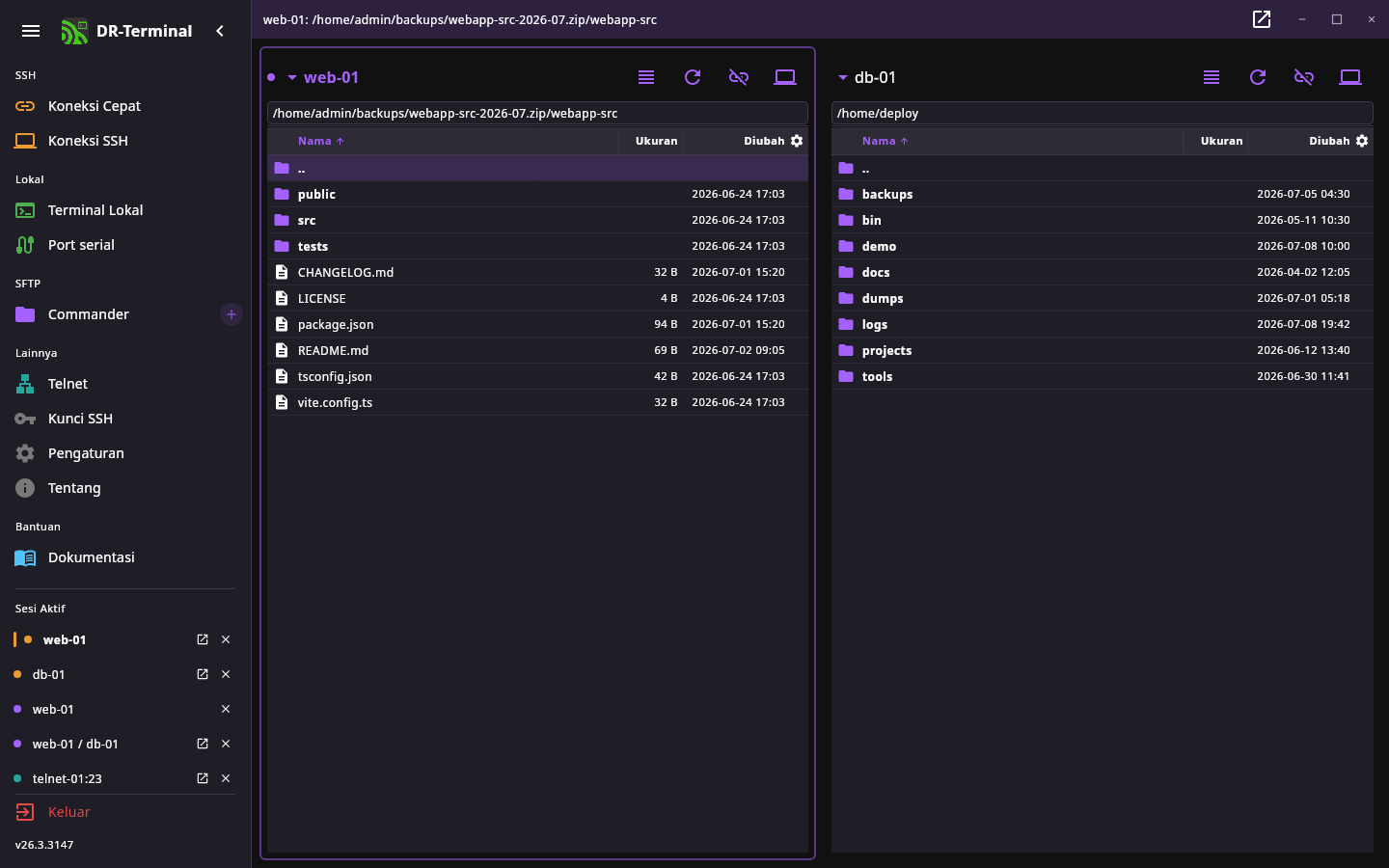This screenshot has height=868, width=1389.
Task: Select the tests folder
Action: coord(537,246)
